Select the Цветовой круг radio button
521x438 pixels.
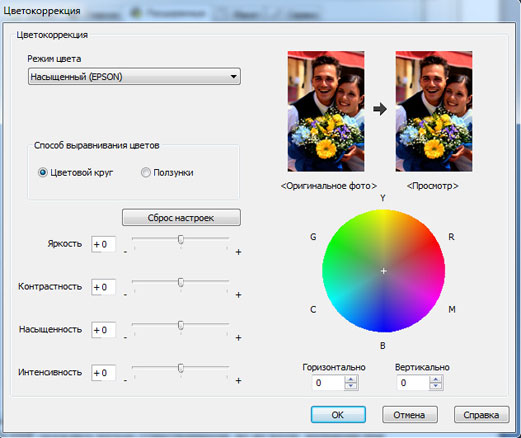click(43, 173)
